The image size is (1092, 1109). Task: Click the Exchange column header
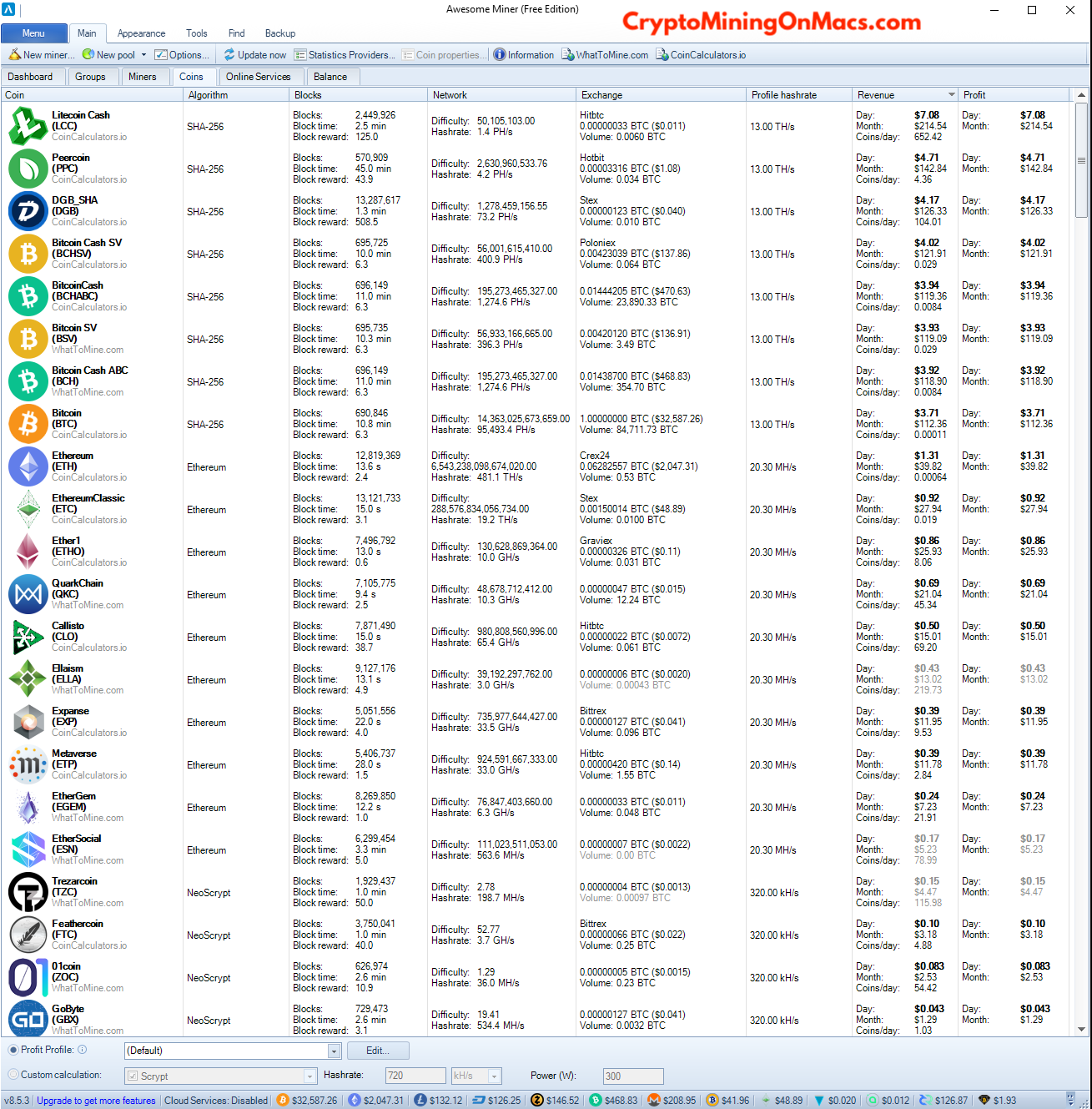661,95
